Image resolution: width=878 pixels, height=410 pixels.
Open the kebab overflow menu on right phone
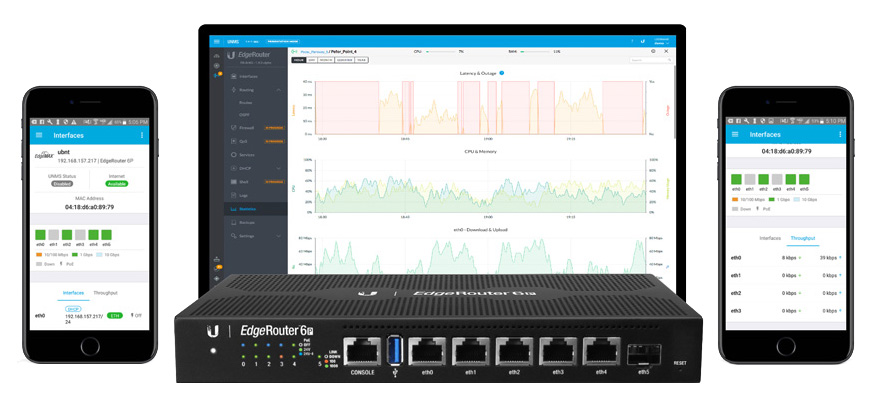(x=840, y=134)
